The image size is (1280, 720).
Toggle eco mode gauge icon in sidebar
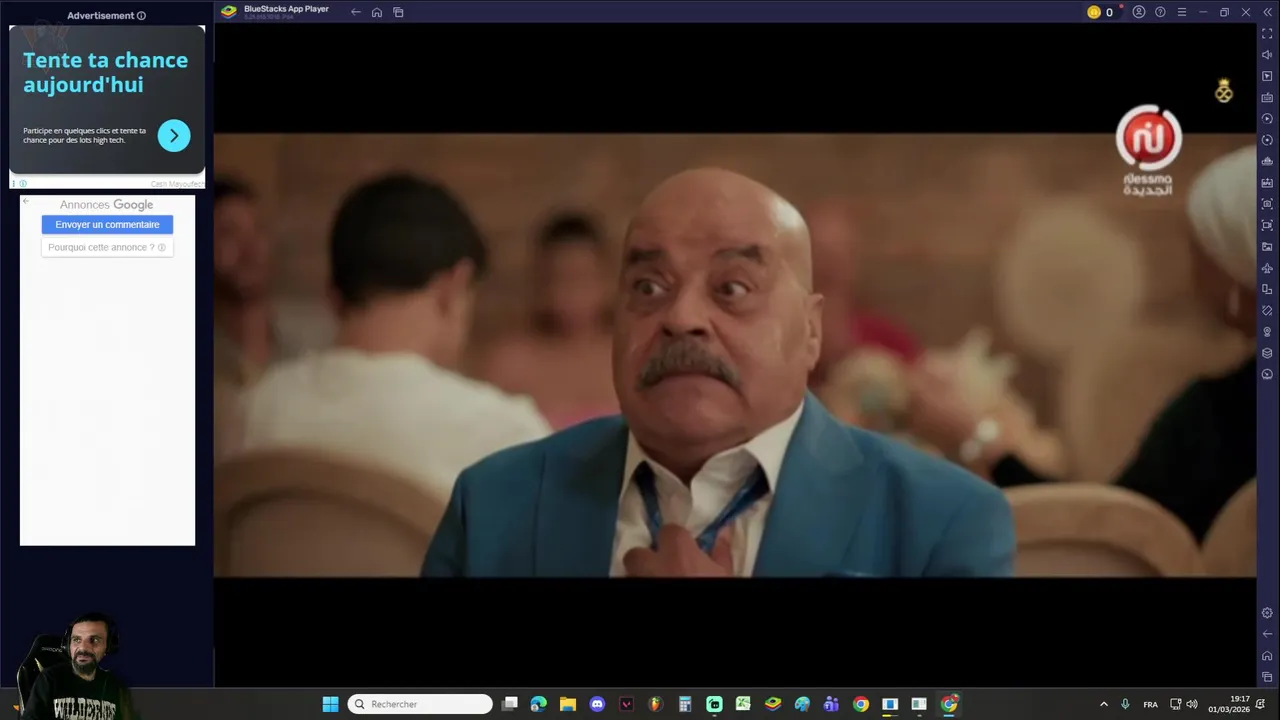point(1267,374)
